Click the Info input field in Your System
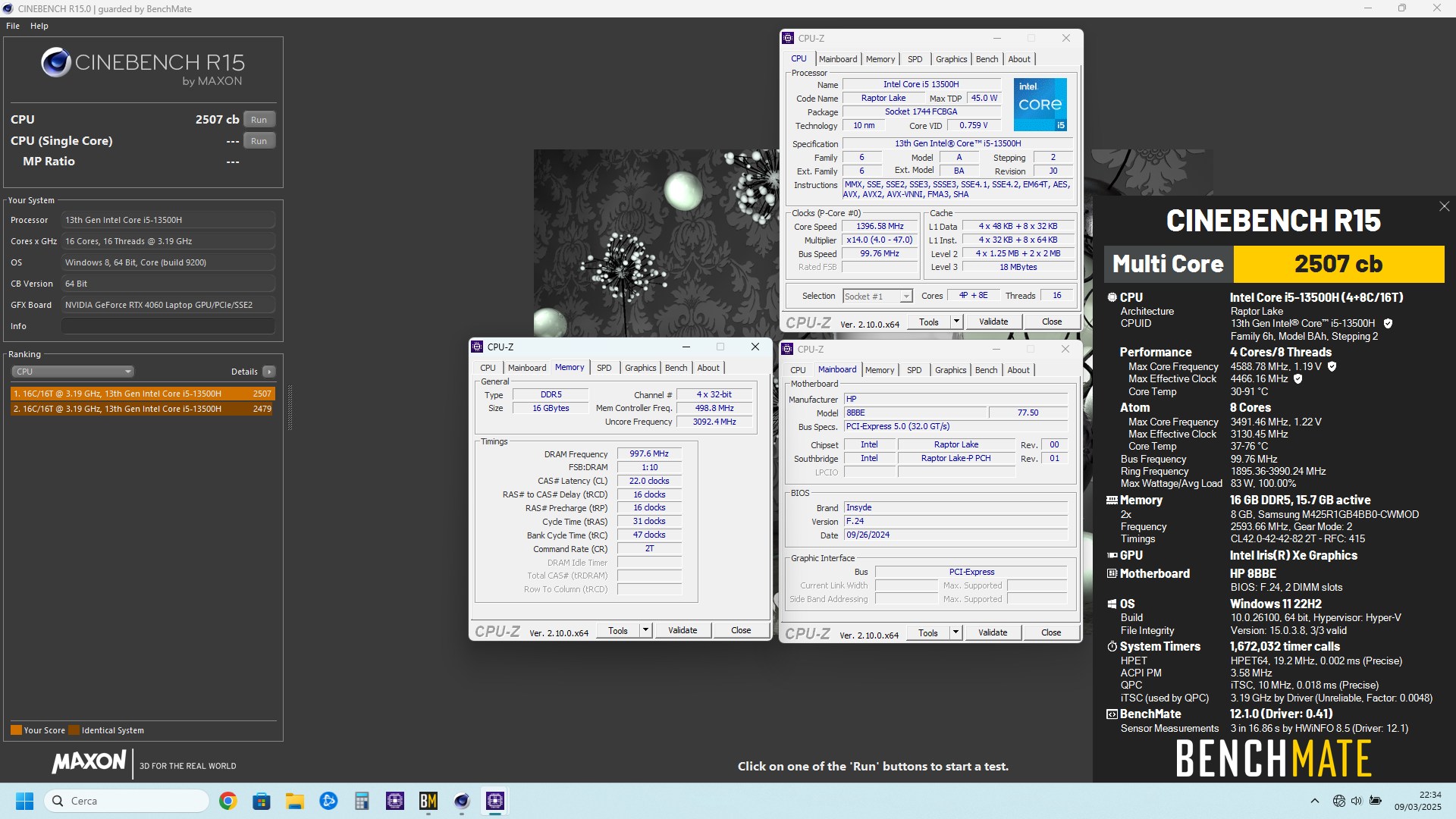 [168, 326]
